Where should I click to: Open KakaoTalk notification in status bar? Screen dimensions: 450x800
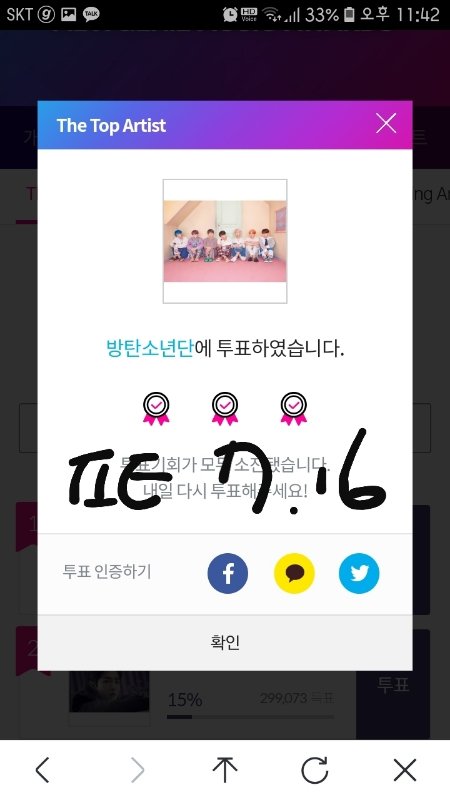click(91, 15)
